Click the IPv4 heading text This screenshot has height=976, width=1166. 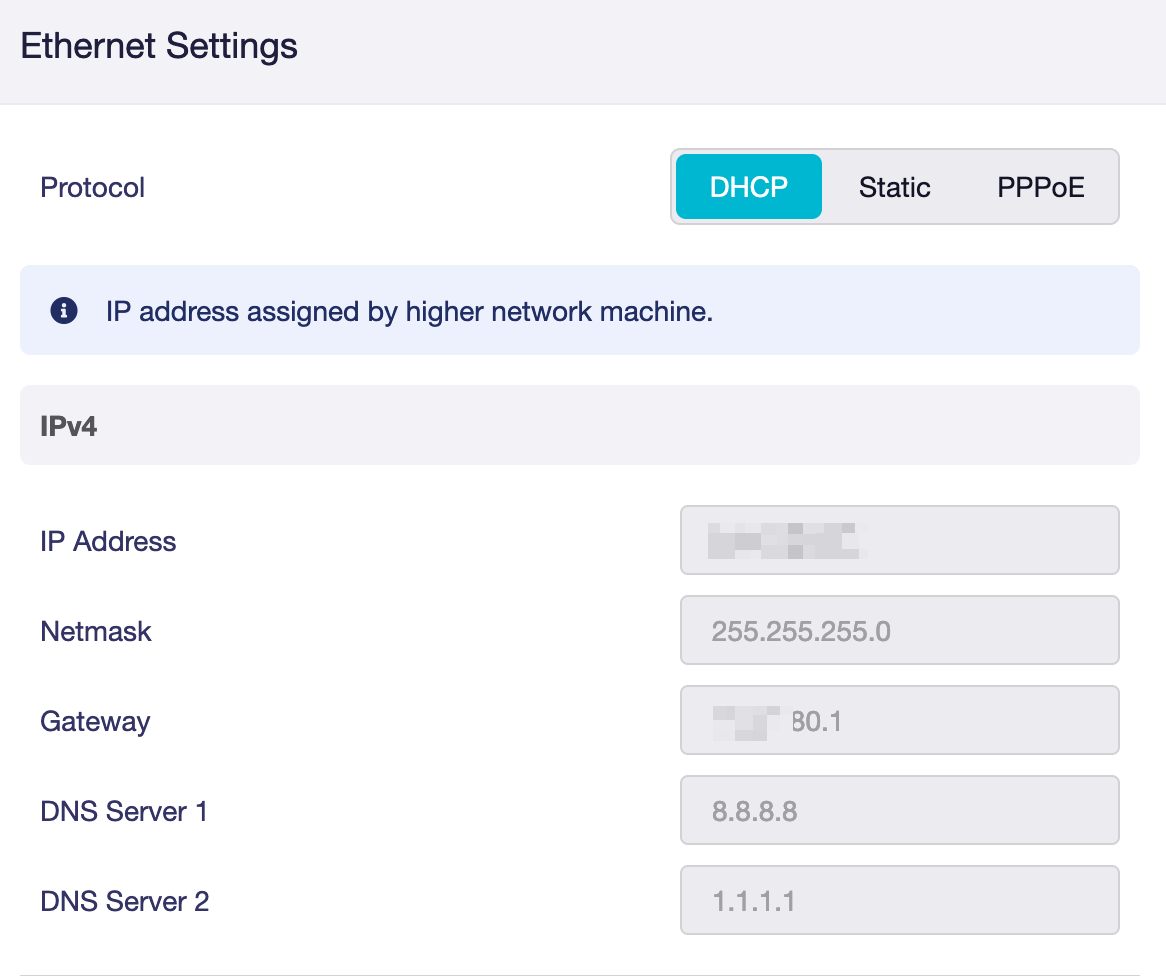pyautogui.click(x=68, y=426)
